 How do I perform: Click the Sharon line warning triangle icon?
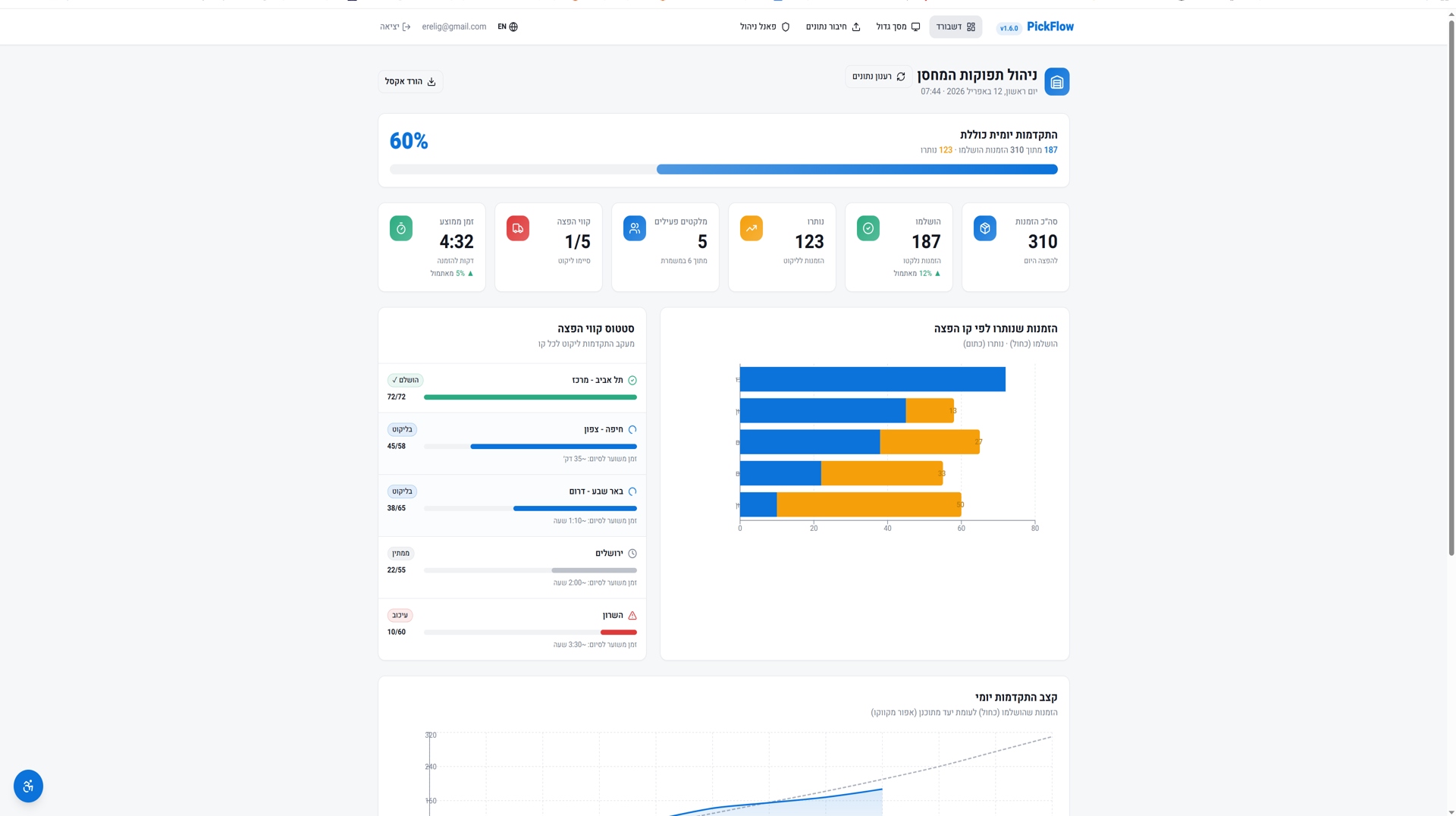point(632,616)
